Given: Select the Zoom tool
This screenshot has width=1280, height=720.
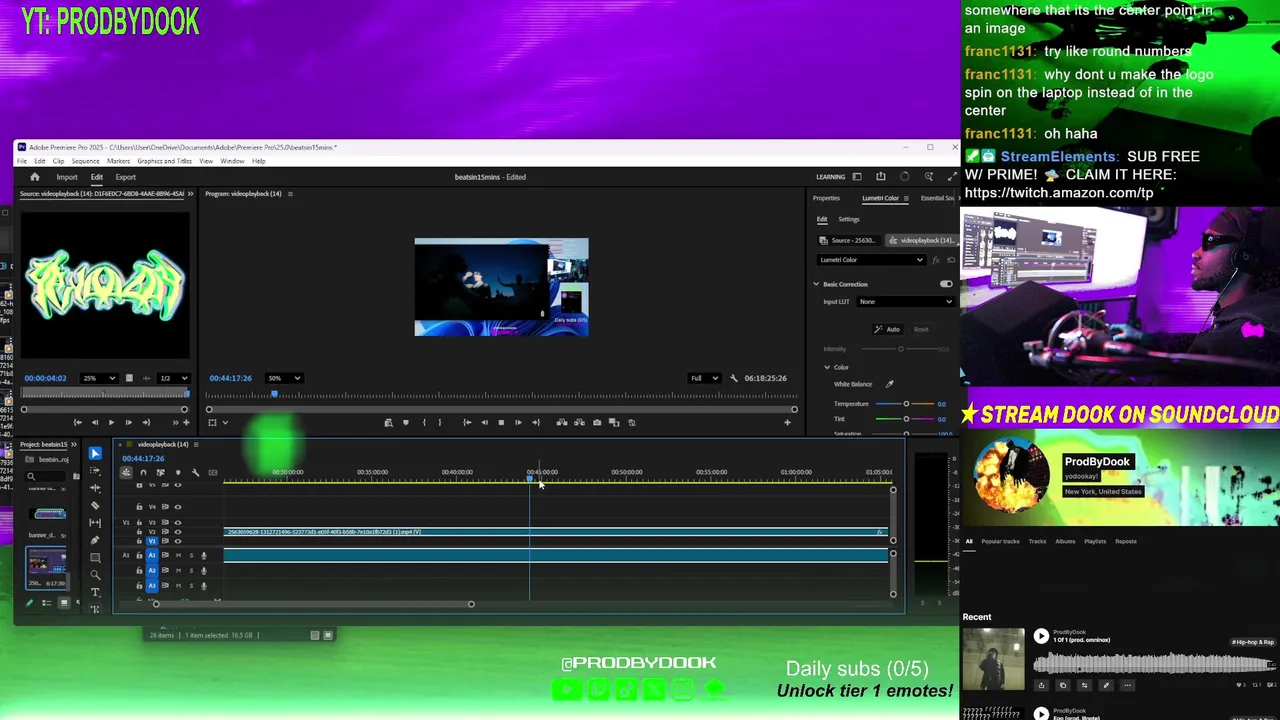Looking at the screenshot, I should 95,575.
